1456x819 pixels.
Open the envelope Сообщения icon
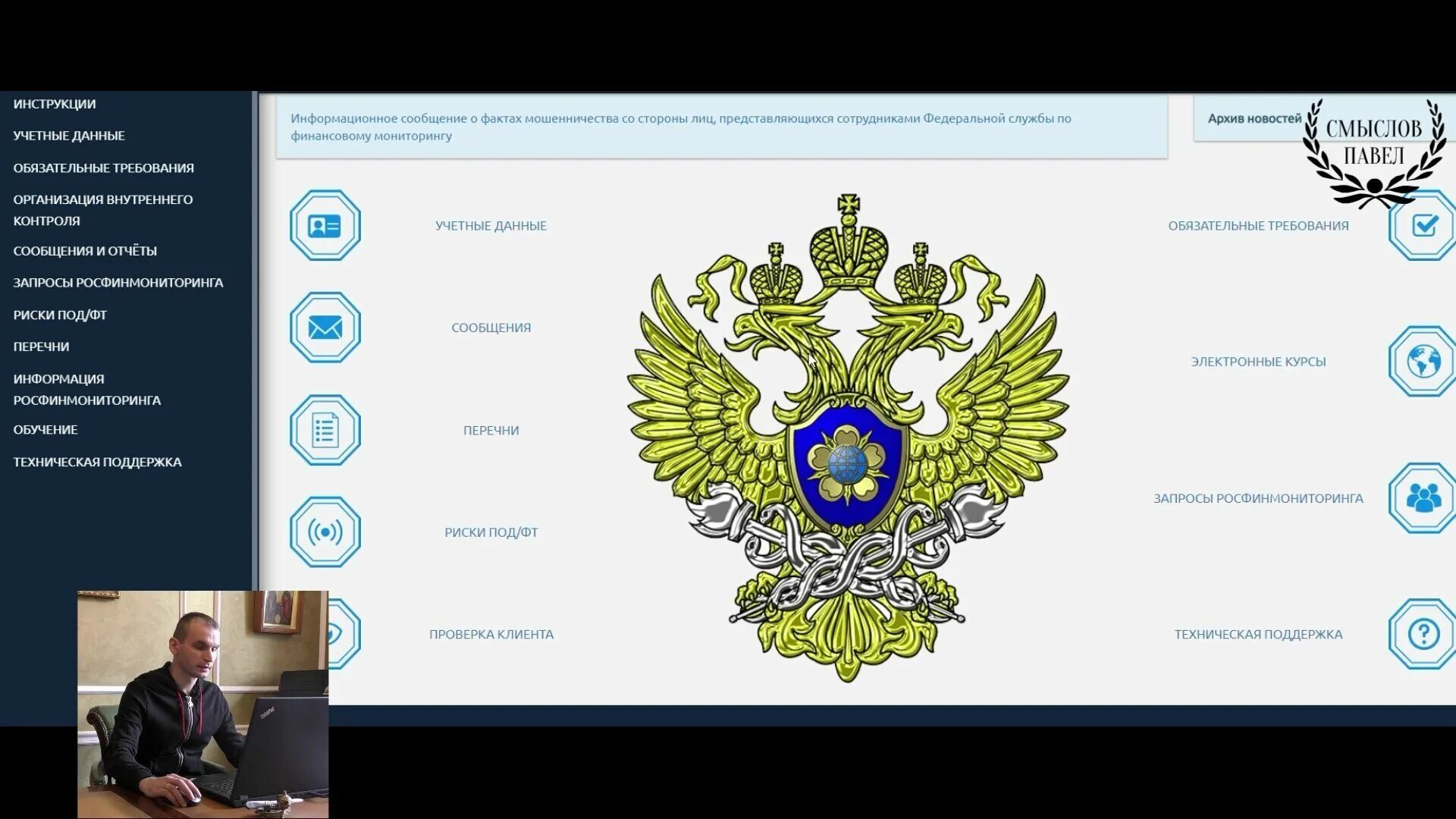pos(325,328)
